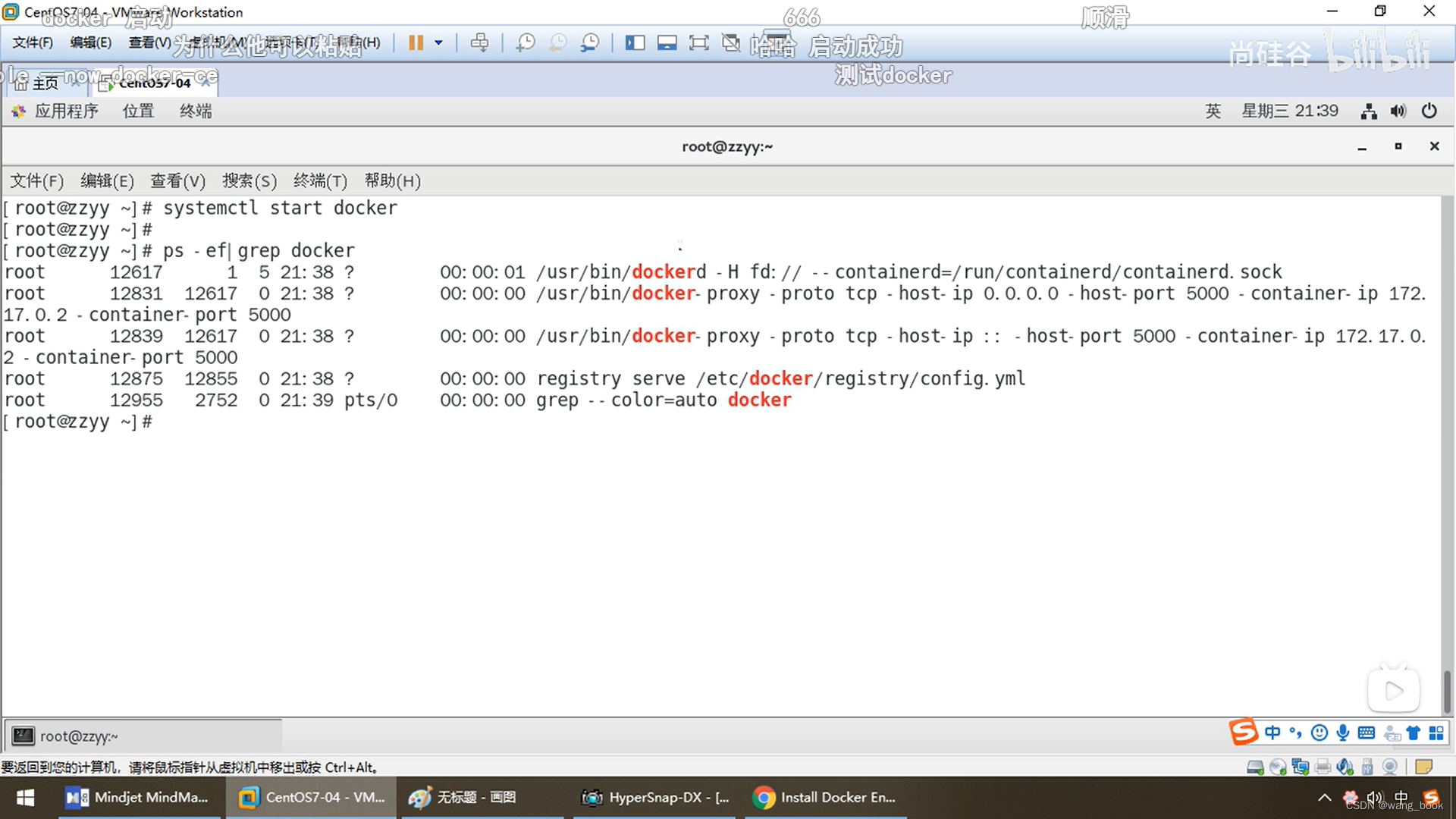Click the terminal prompt on the last line
The height and width of the screenshot is (819, 1456).
pos(78,422)
